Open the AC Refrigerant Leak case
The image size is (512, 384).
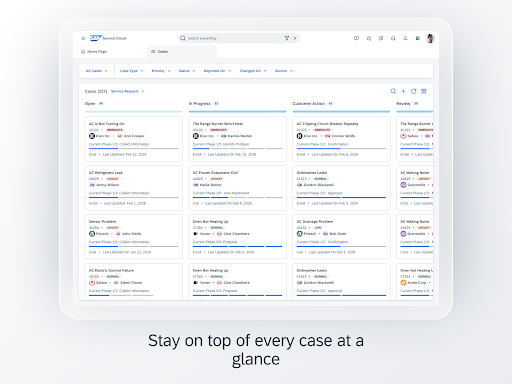click(x=134, y=188)
